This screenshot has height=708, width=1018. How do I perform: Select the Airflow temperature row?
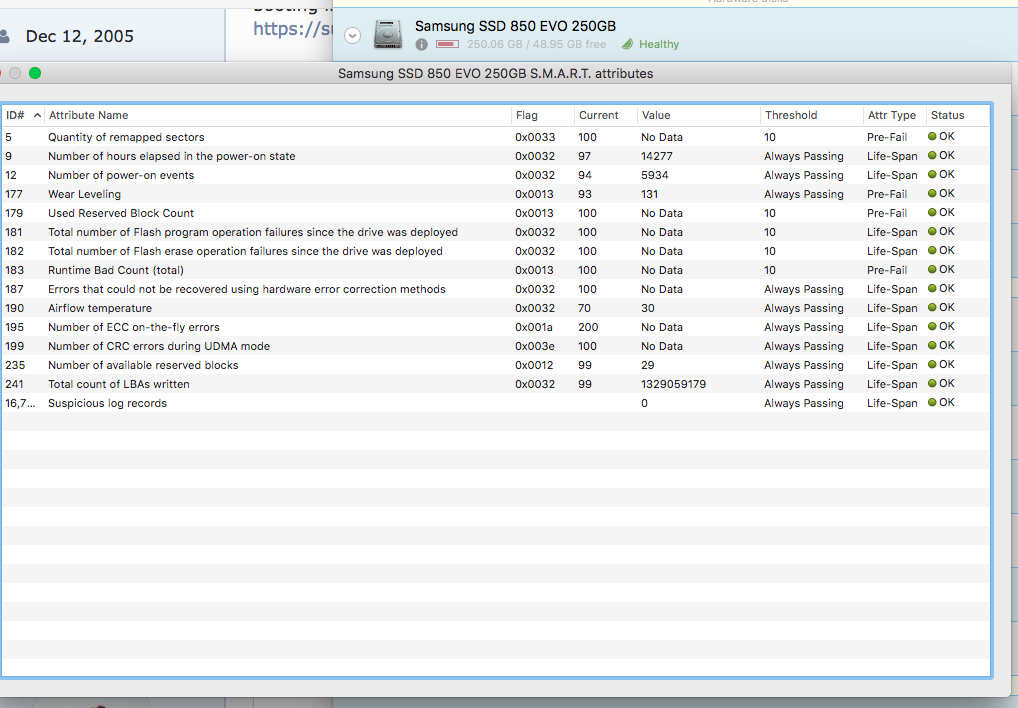[x=496, y=308]
